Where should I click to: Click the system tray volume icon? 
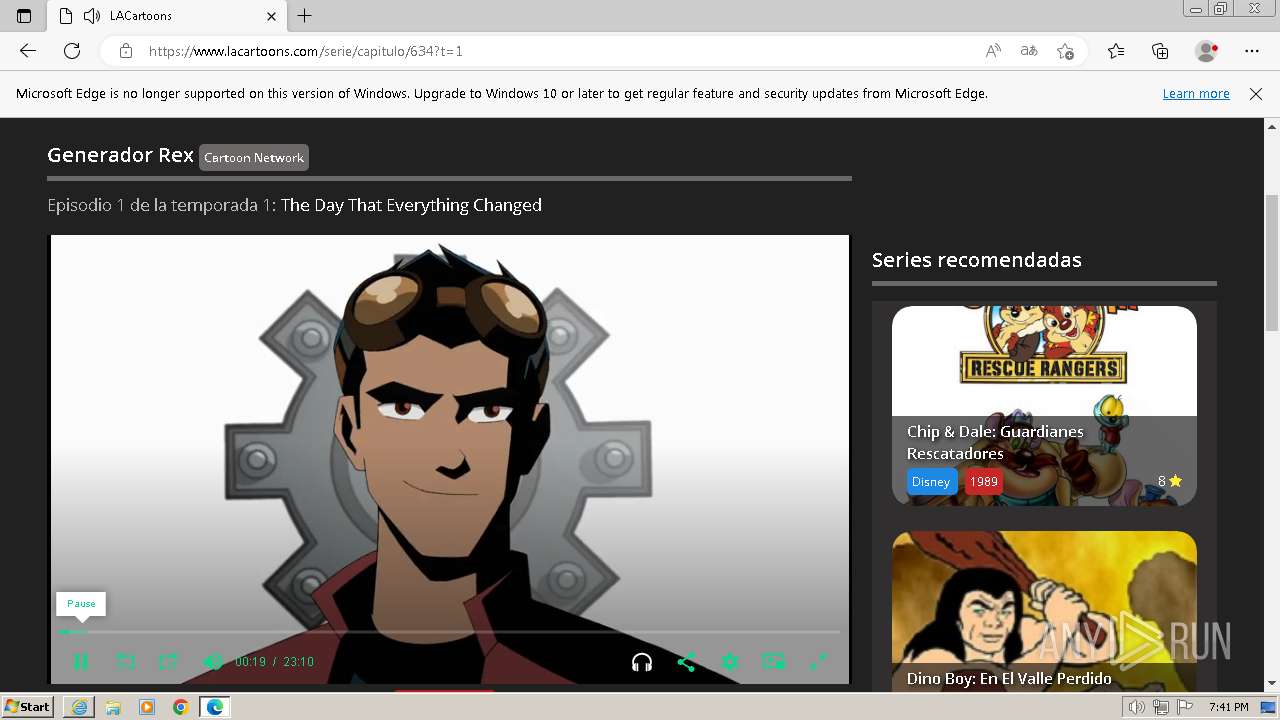pyautogui.click(x=1137, y=707)
